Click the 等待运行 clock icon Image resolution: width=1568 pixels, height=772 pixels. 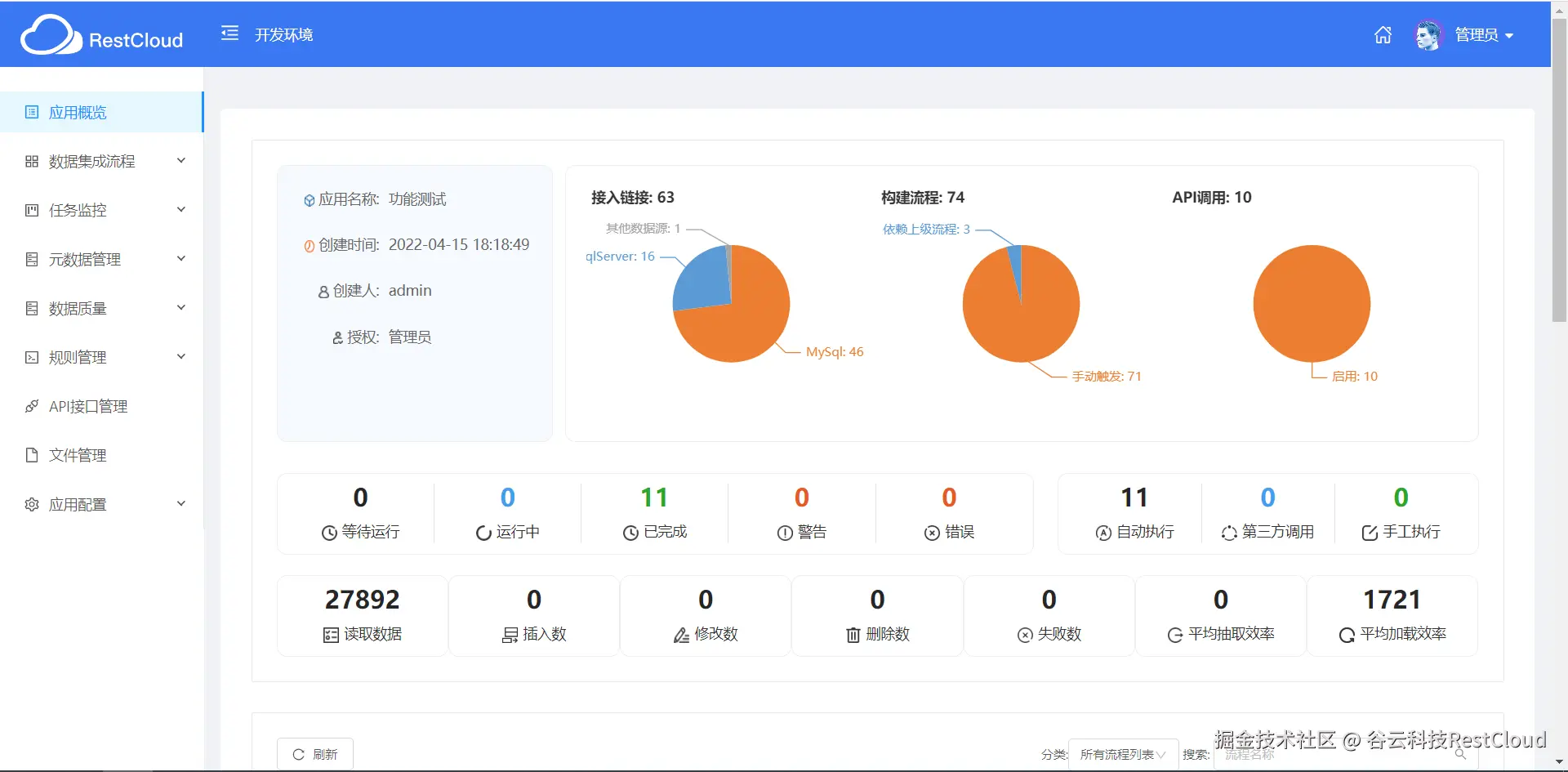tap(329, 533)
